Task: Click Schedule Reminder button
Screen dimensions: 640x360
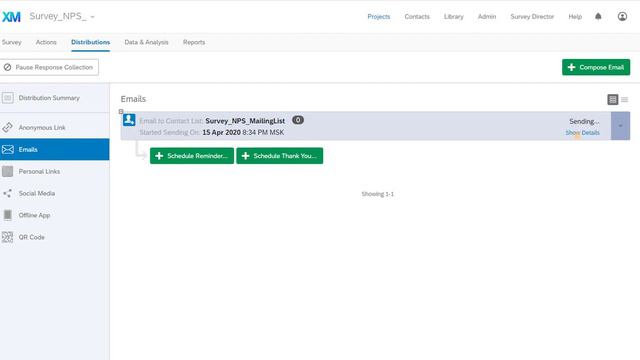Action: tap(192, 156)
